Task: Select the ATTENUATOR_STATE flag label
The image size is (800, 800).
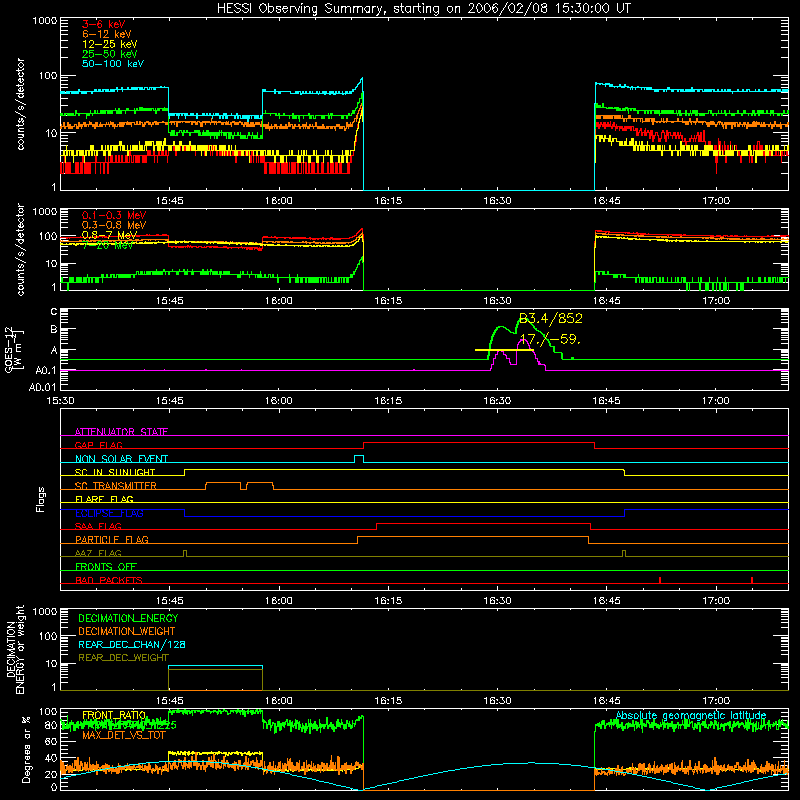Action: pos(121,432)
